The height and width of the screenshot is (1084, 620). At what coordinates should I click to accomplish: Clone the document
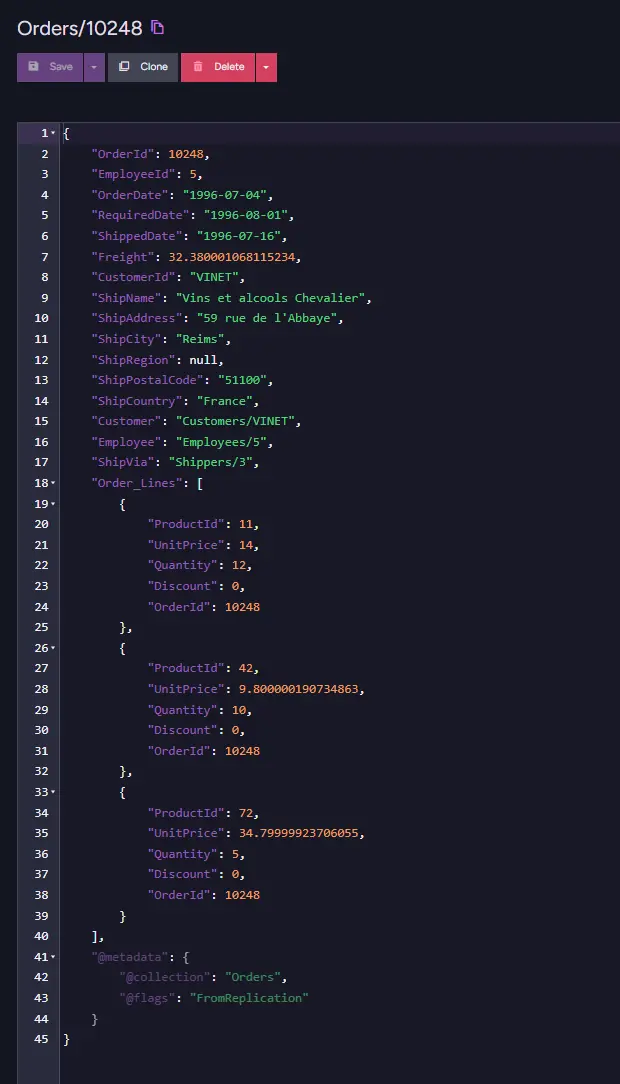tap(143, 67)
